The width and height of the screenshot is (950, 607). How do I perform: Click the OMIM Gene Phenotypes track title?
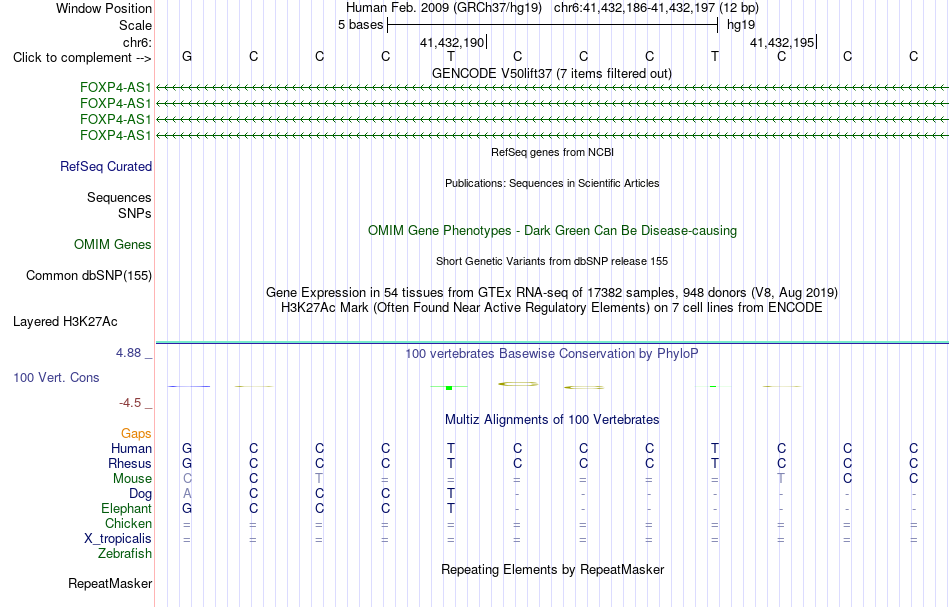click(x=553, y=231)
